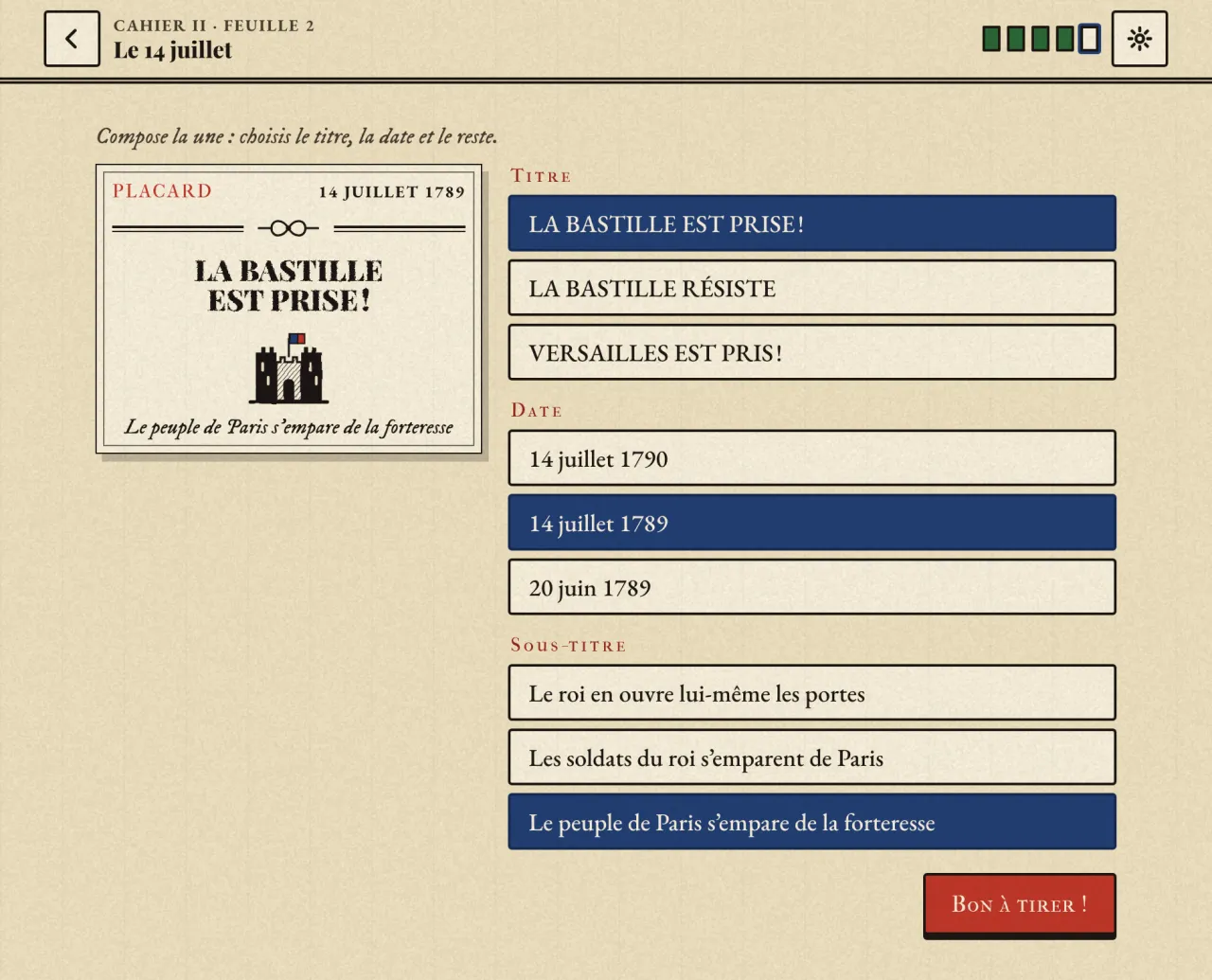Pick date option '20 juin 1789'
Viewport: 1212px width, 980px height.
(x=811, y=587)
